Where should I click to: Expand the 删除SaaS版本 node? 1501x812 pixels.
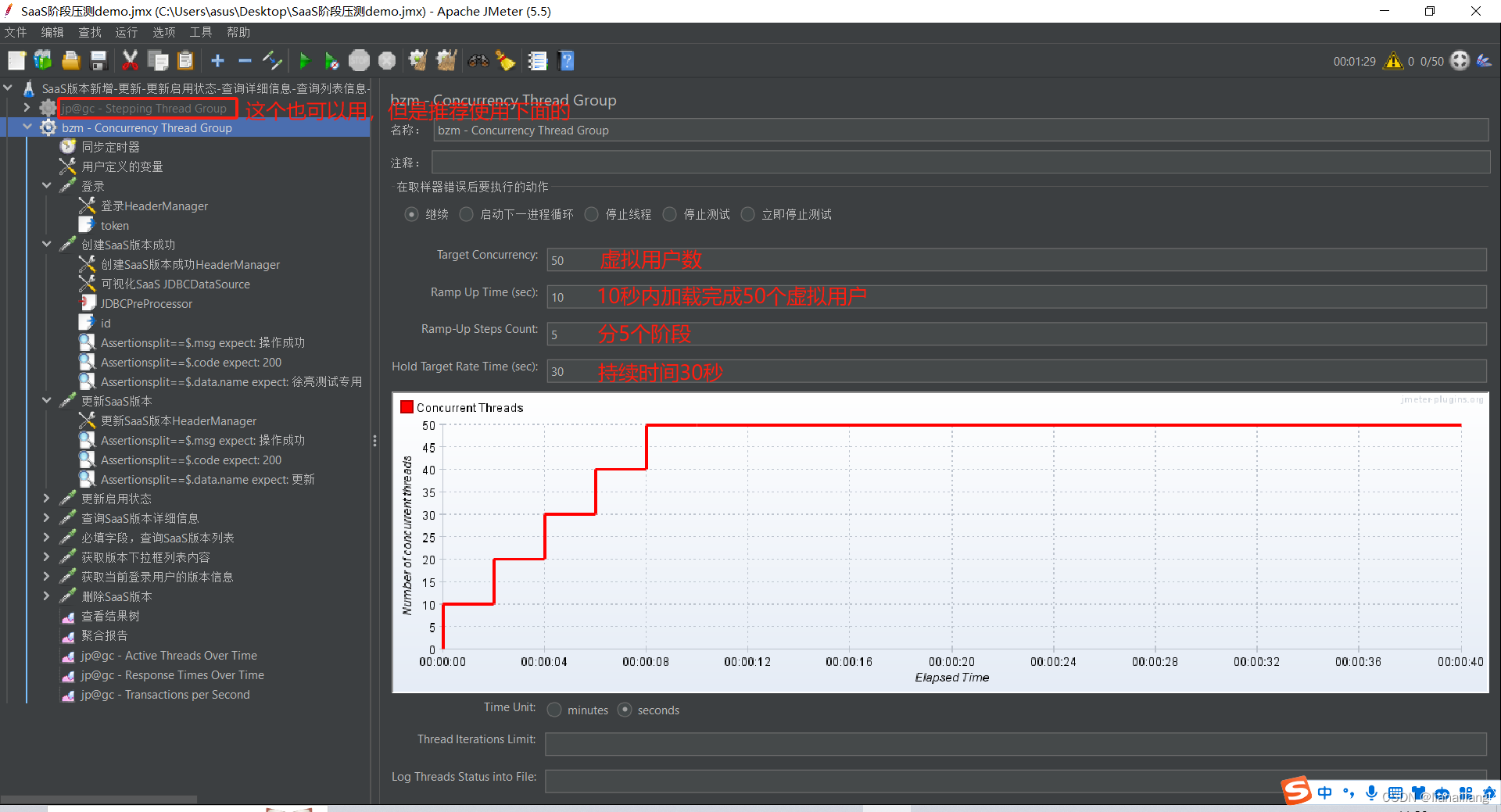[47, 596]
